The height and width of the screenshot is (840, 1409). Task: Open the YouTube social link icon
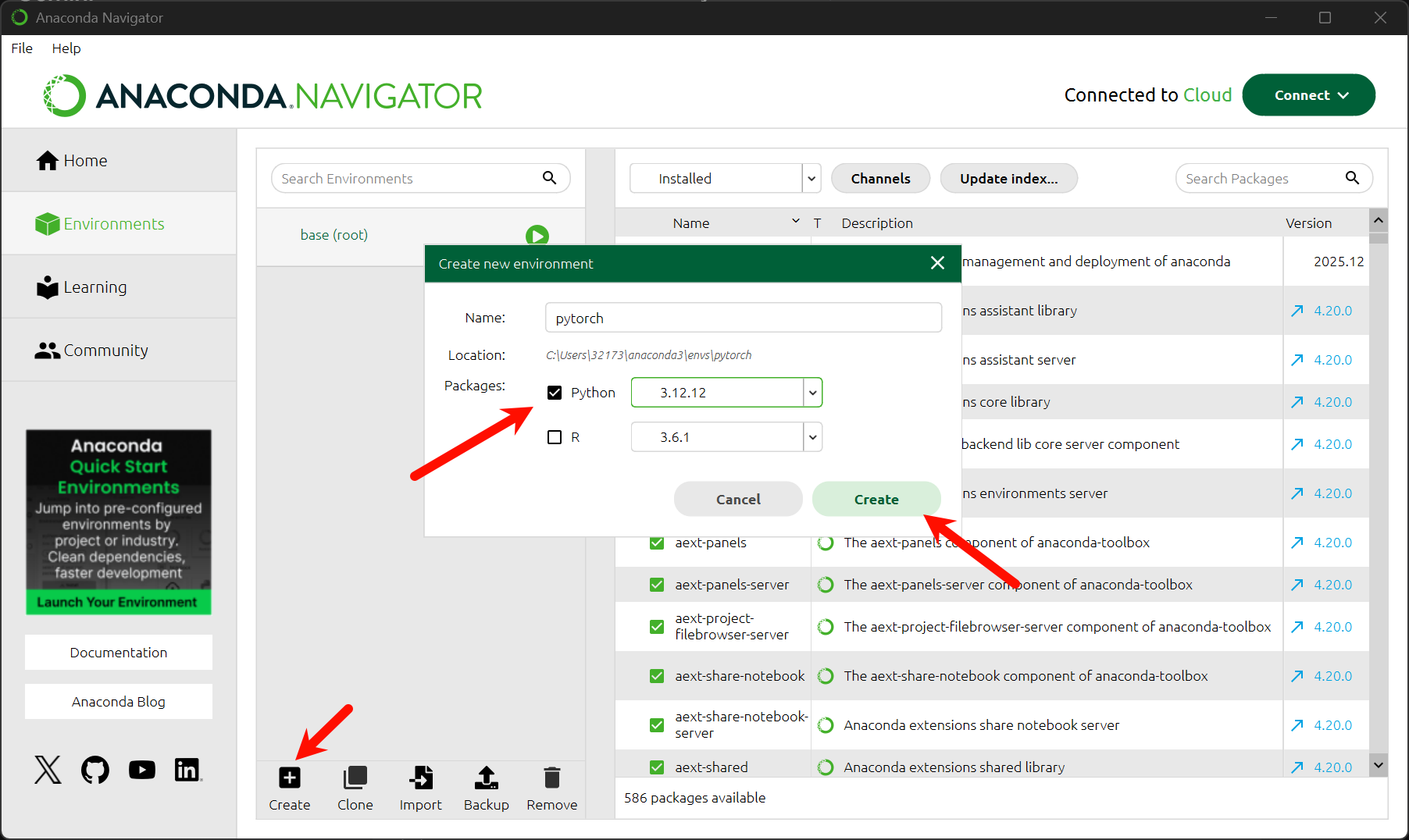pos(142,770)
